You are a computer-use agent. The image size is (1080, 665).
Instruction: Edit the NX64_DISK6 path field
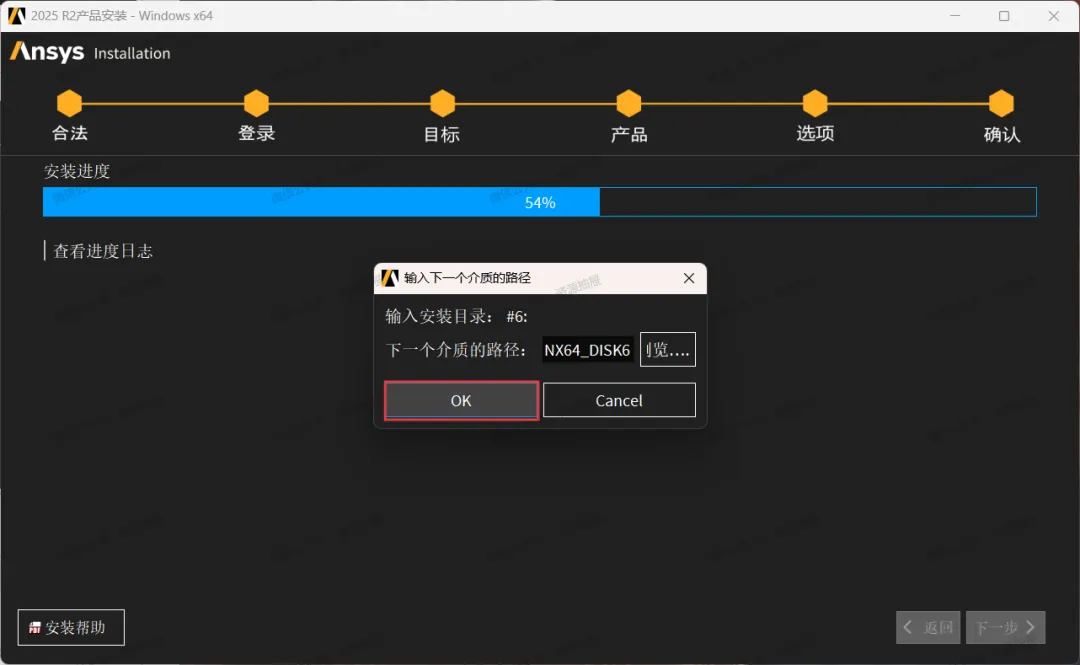tap(588, 350)
